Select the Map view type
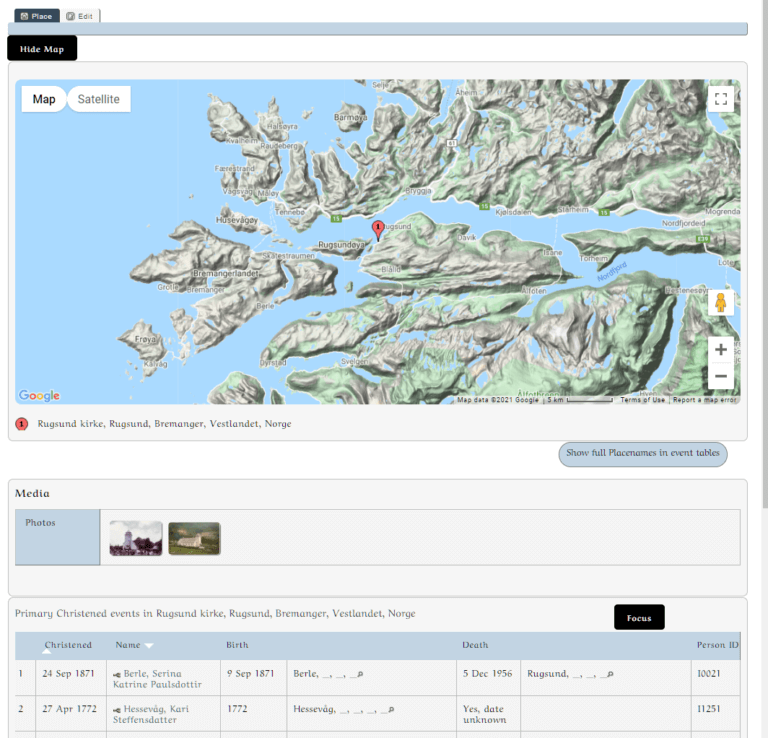The height and width of the screenshot is (738, 768). [44, 99]
